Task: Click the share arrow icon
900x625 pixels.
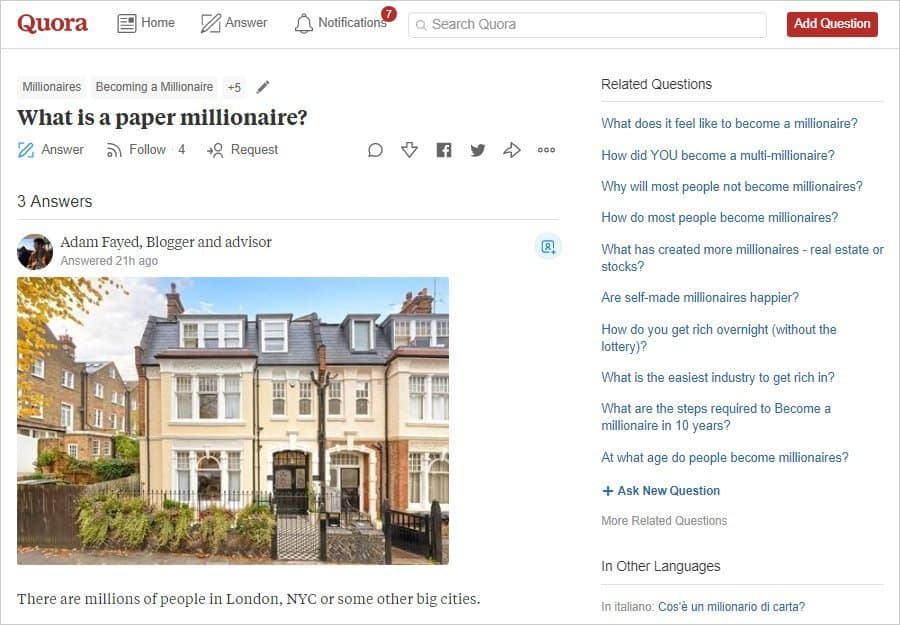Action: (511, 150)
